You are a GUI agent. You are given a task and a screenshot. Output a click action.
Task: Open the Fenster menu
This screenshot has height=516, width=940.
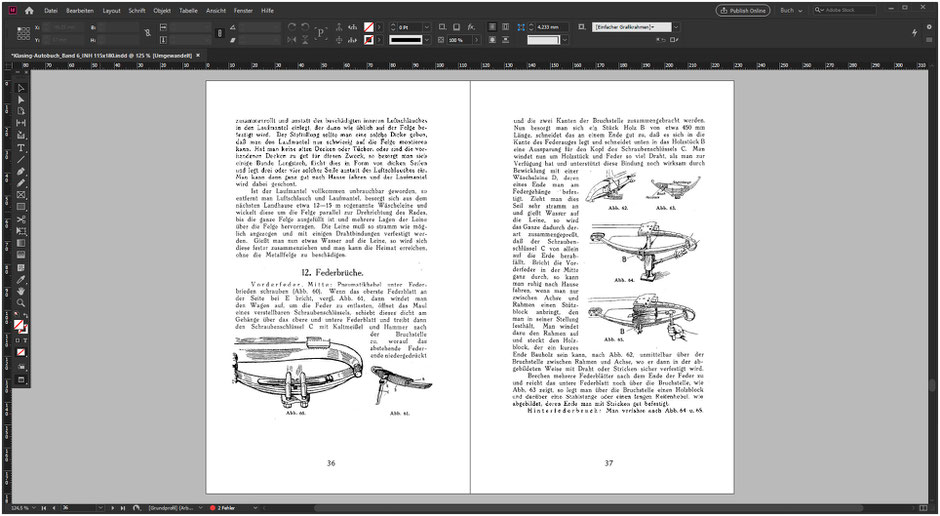coord(243,11)
